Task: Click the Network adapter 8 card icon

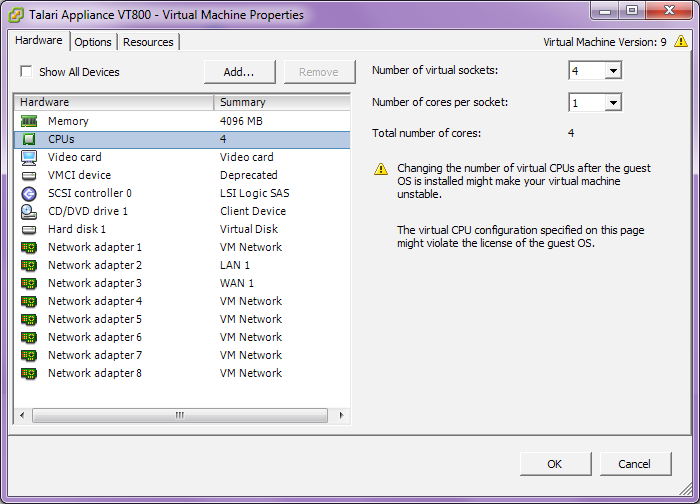Action: (x=29, y=373)
